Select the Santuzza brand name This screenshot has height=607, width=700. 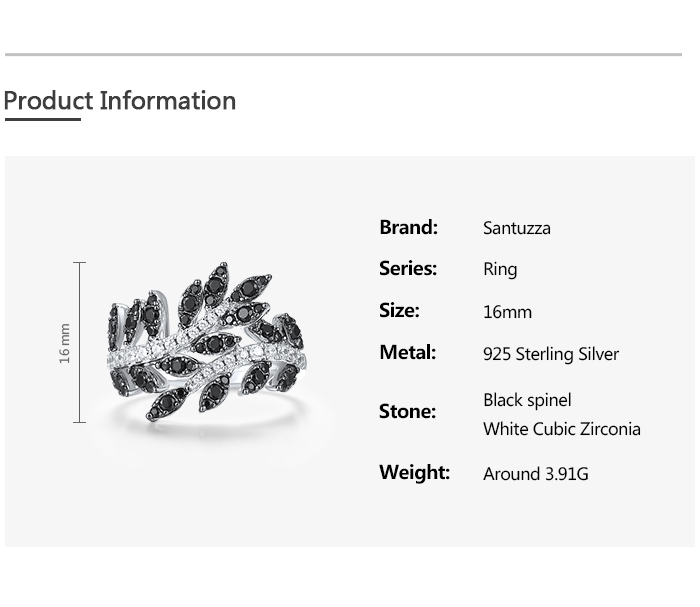pos(516,228)
